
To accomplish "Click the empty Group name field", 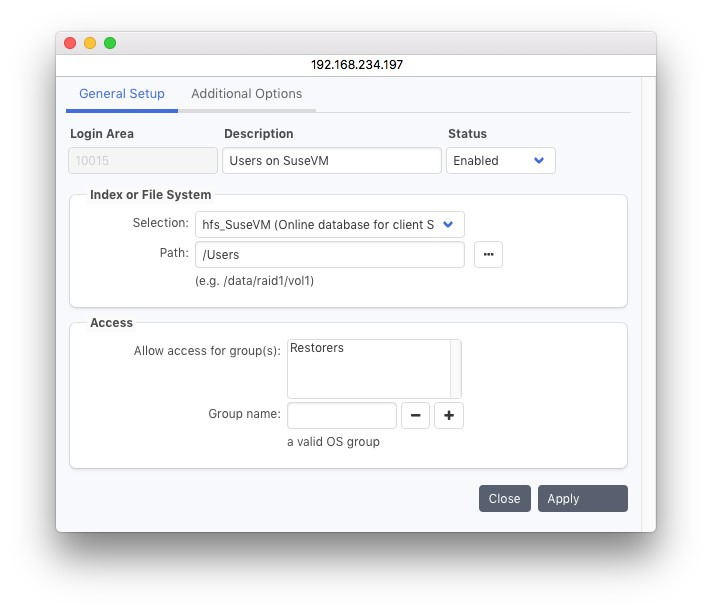I will pos(342,415).
